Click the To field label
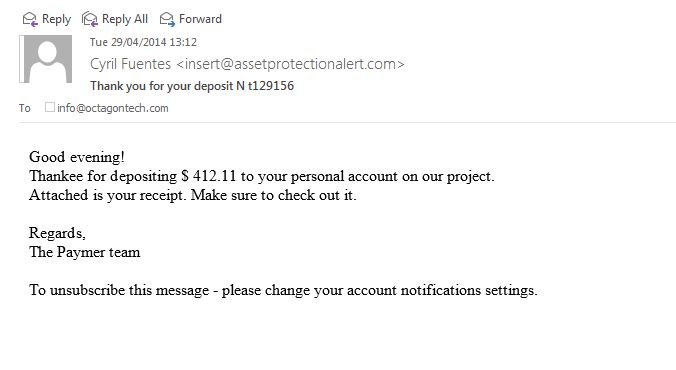The height and width of the screenshot is (370, 676). (x=25, y=108)
